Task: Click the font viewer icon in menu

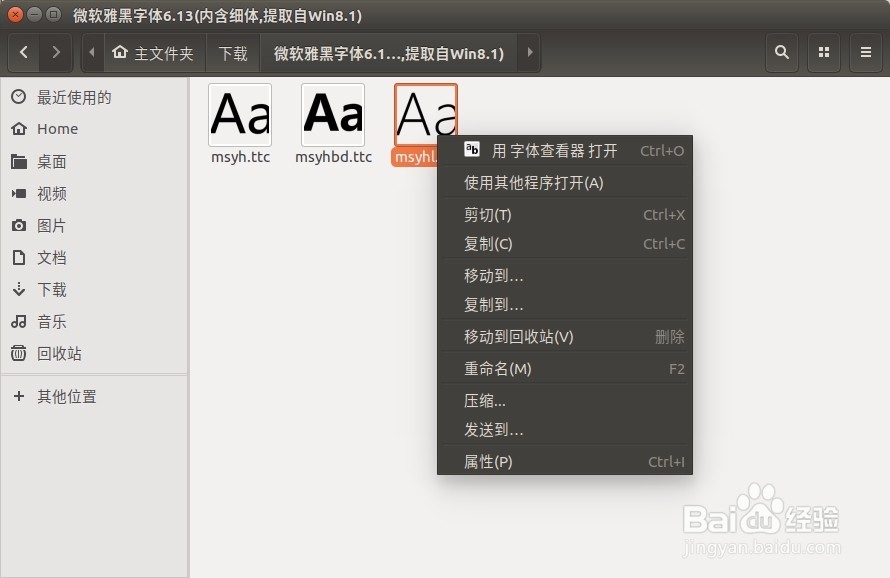Action: (x=472, y=149)
